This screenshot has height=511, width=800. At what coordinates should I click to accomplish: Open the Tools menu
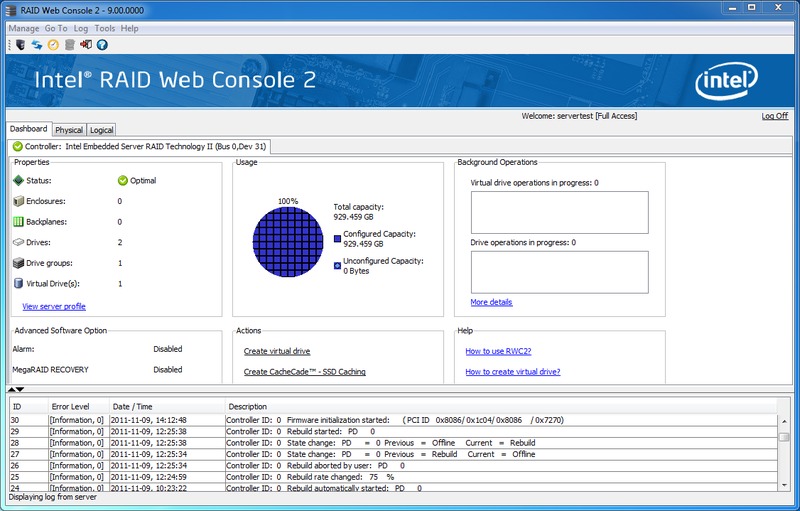pos(105,29)
